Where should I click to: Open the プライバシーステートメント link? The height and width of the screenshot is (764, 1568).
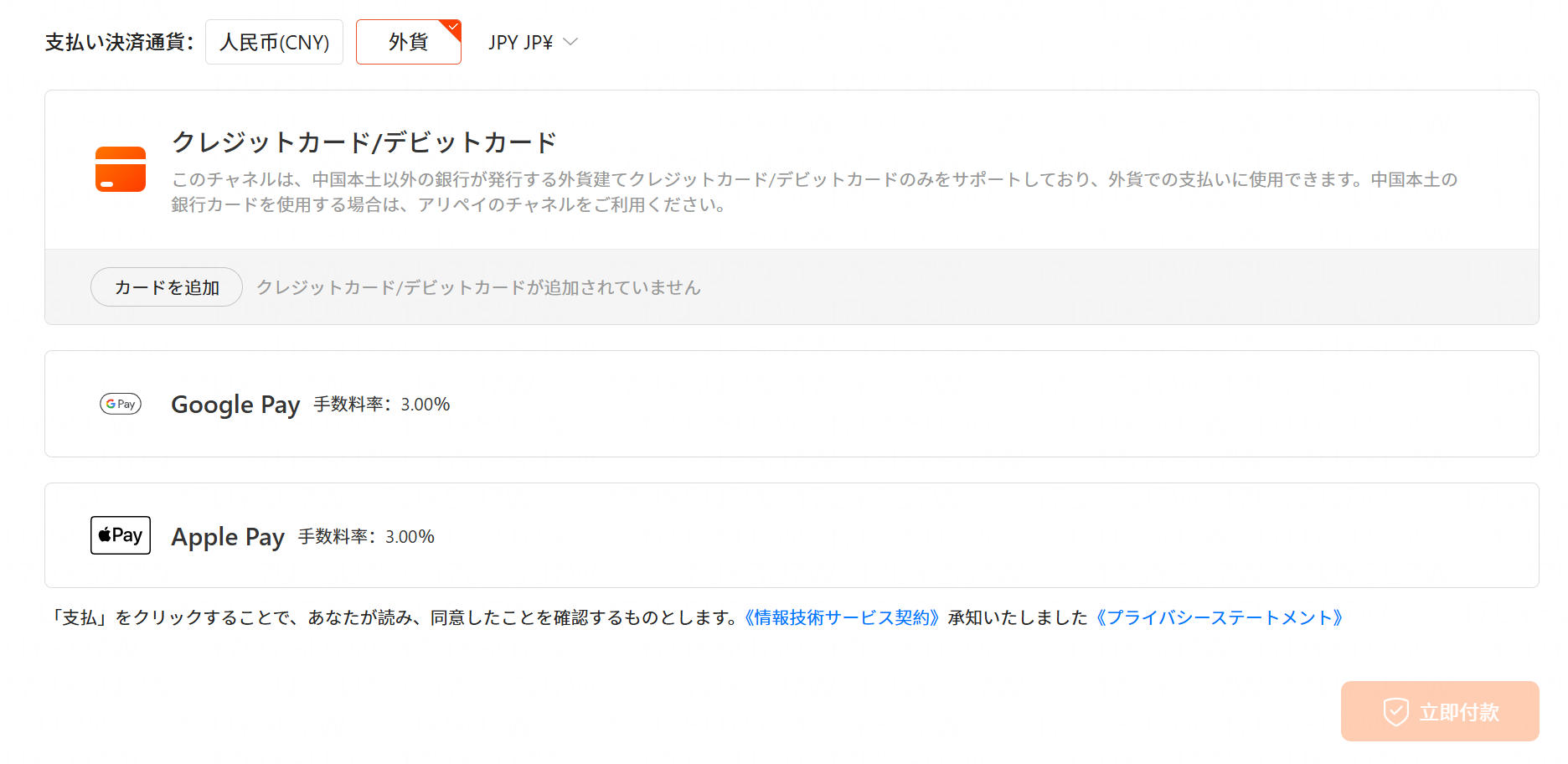(1220, 617)
